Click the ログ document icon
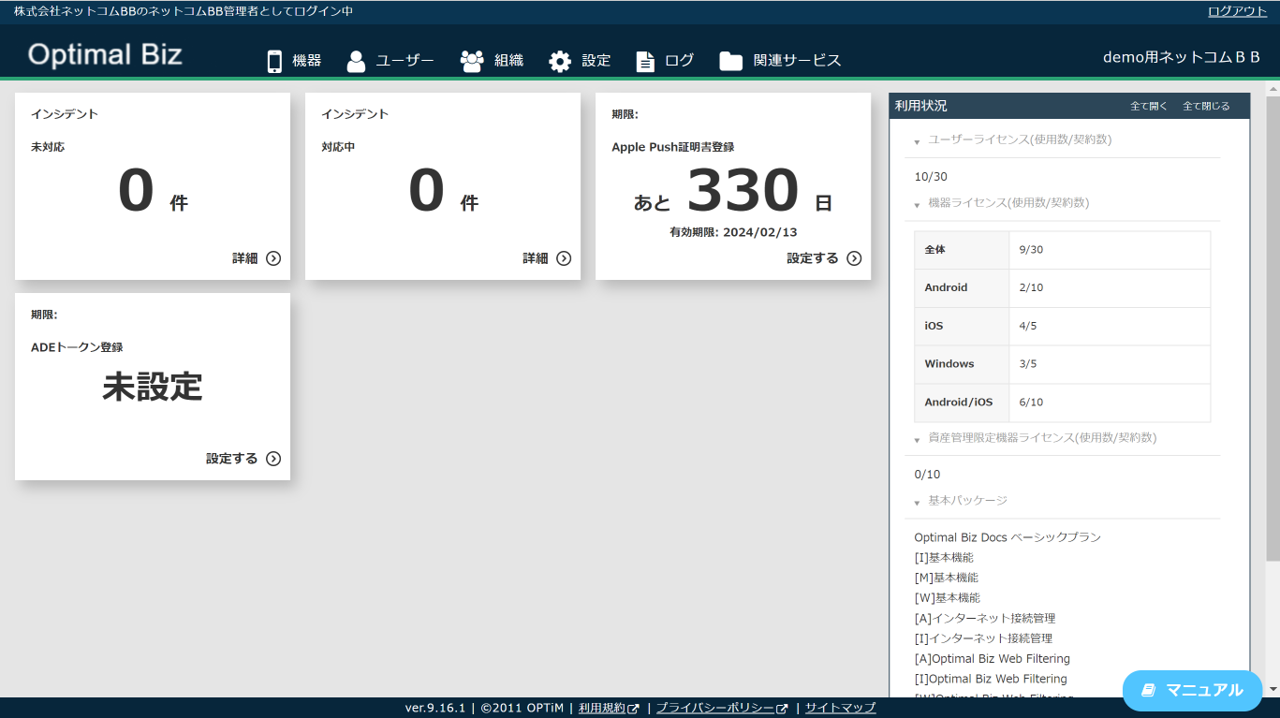1280x718 pixels. click(646, 61)
